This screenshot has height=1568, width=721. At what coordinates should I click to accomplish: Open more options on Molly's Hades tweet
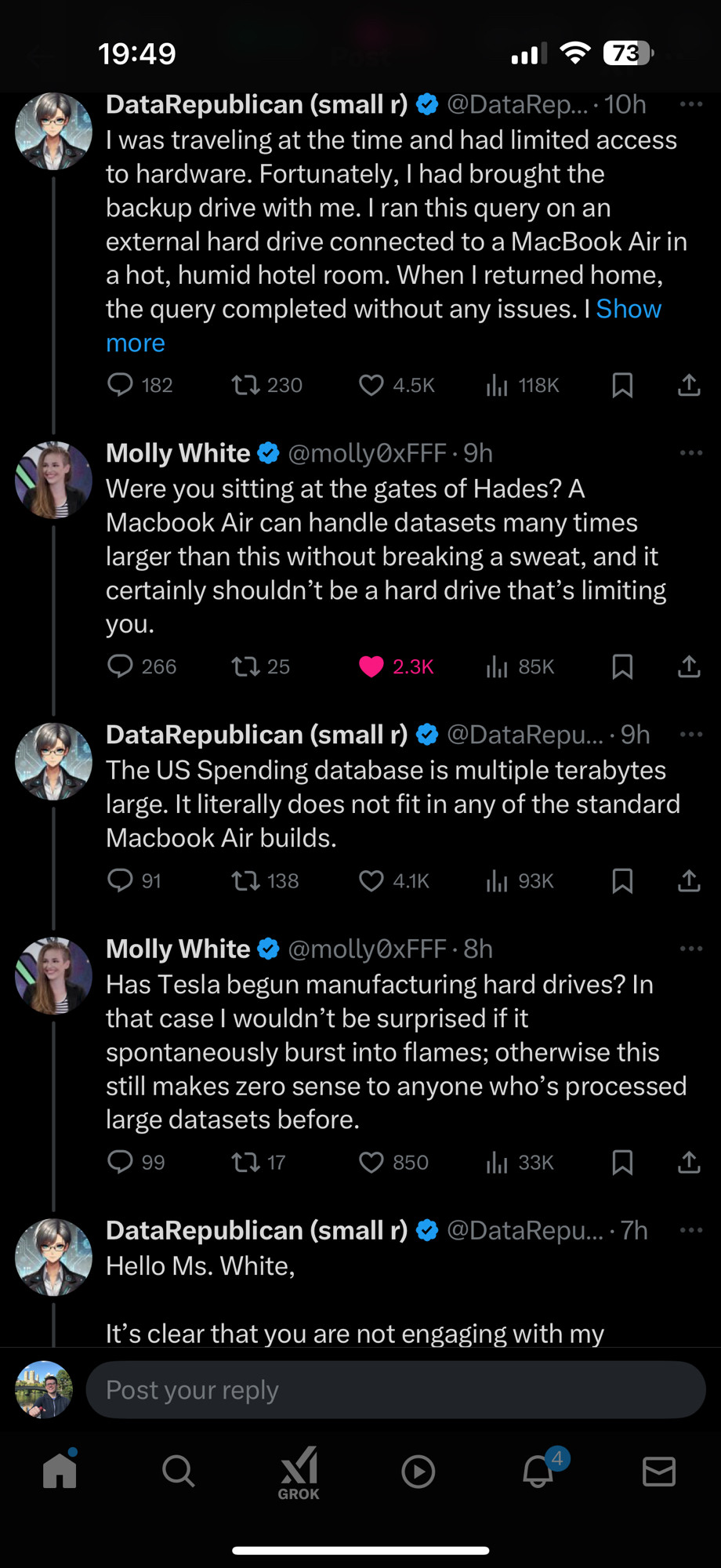coord(690,452)
